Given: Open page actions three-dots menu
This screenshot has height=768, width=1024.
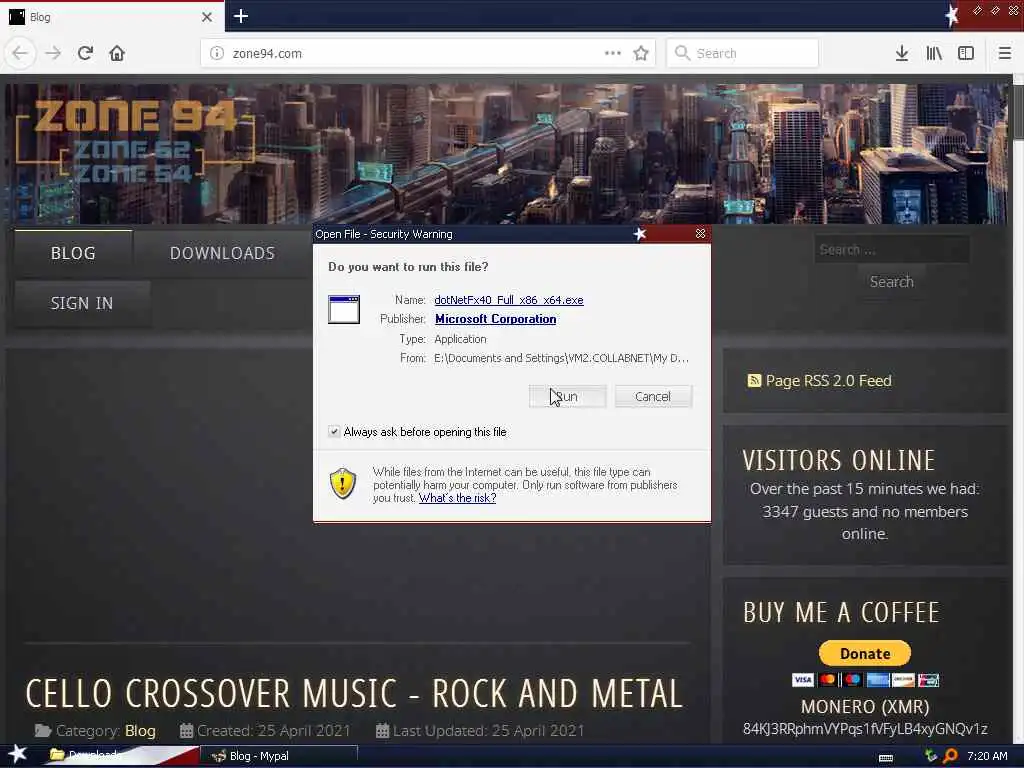Looking at the screenshot, I should point(613,53).
